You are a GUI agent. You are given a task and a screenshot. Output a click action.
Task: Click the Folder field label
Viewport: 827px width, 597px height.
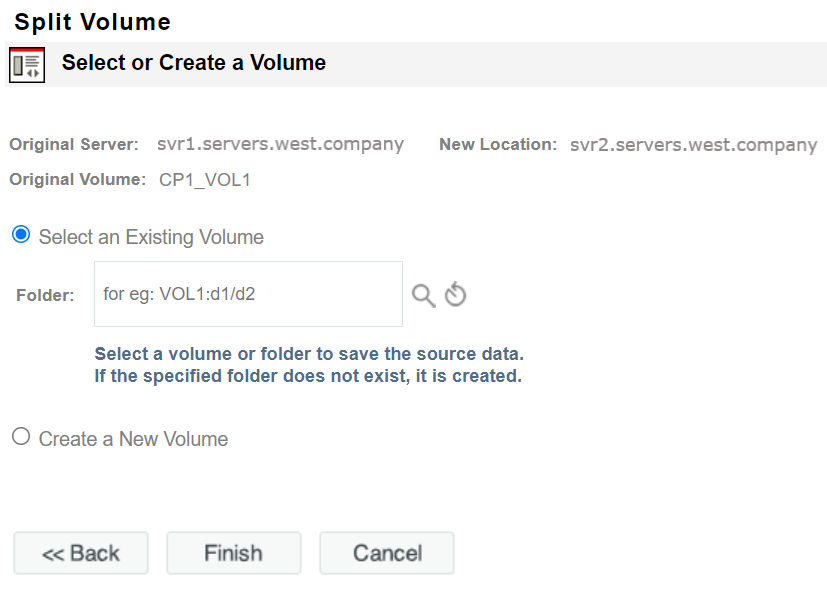pyautogui.click(x=45, y=295)
